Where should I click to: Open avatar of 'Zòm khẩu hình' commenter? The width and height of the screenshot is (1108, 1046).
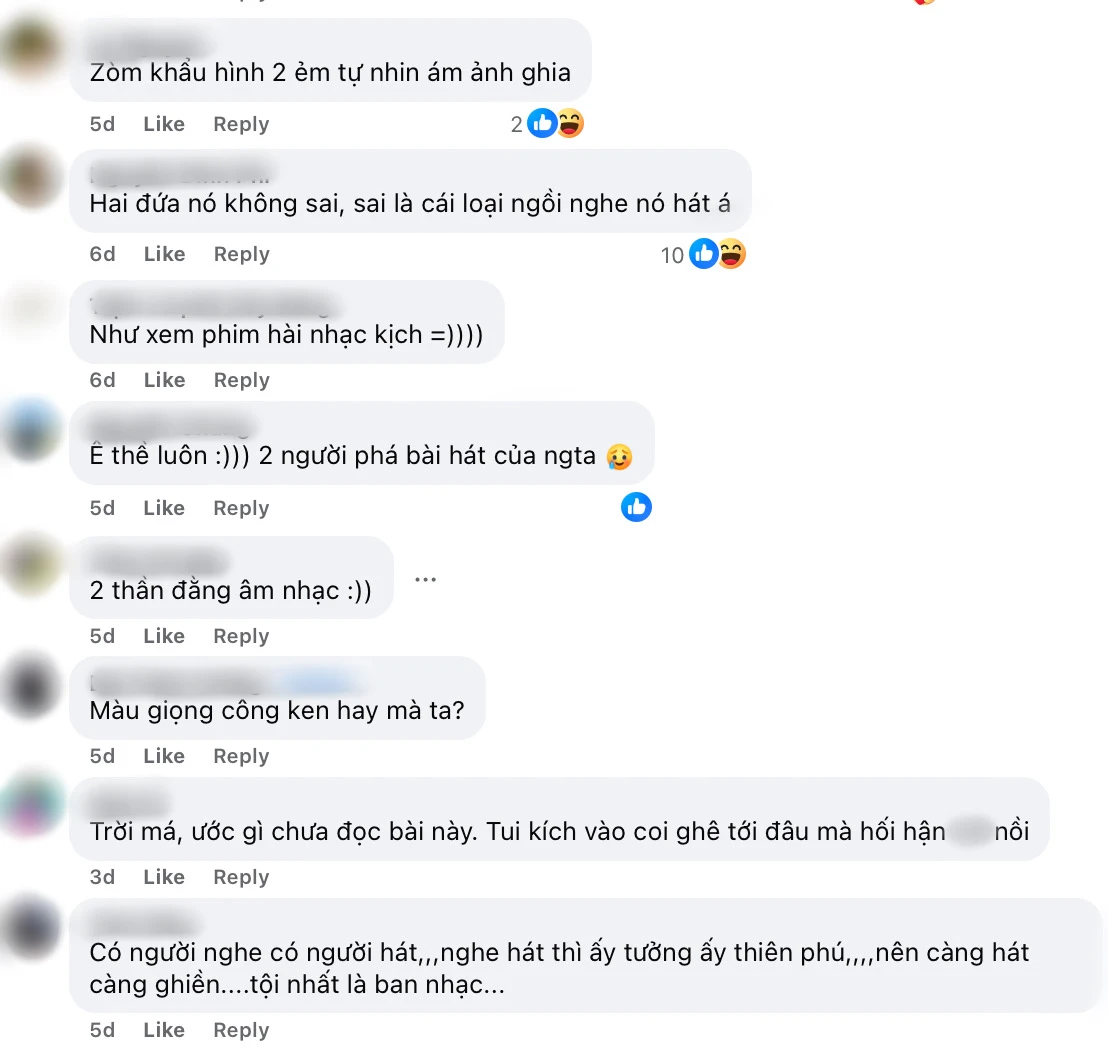(31, 47)
